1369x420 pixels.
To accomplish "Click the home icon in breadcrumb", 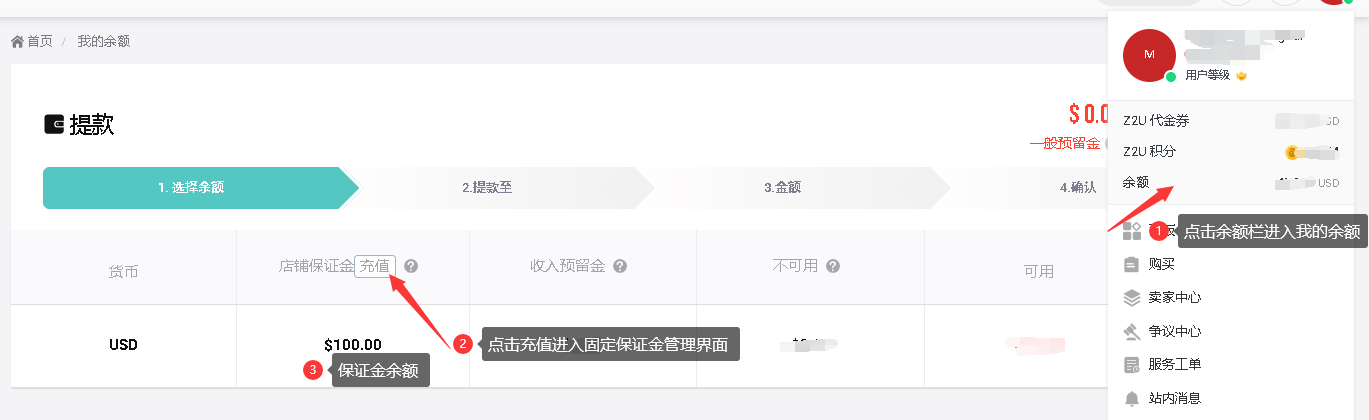I will pos(17,42).
